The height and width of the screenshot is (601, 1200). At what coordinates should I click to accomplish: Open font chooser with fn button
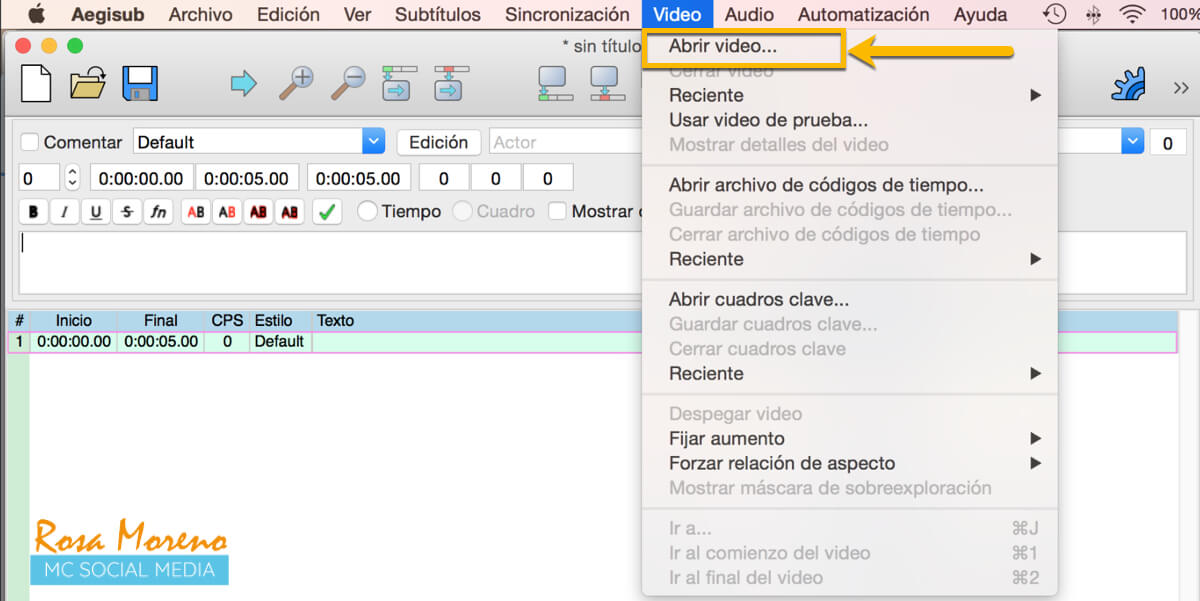point(158,212)
